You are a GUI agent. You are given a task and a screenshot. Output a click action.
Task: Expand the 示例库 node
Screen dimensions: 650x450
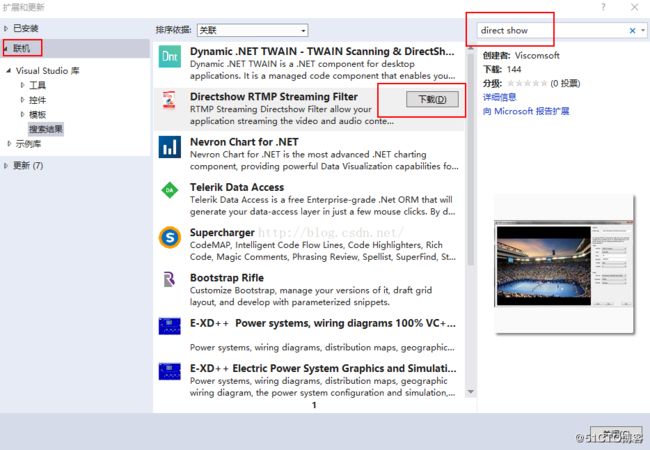click(x=8, y=144)
